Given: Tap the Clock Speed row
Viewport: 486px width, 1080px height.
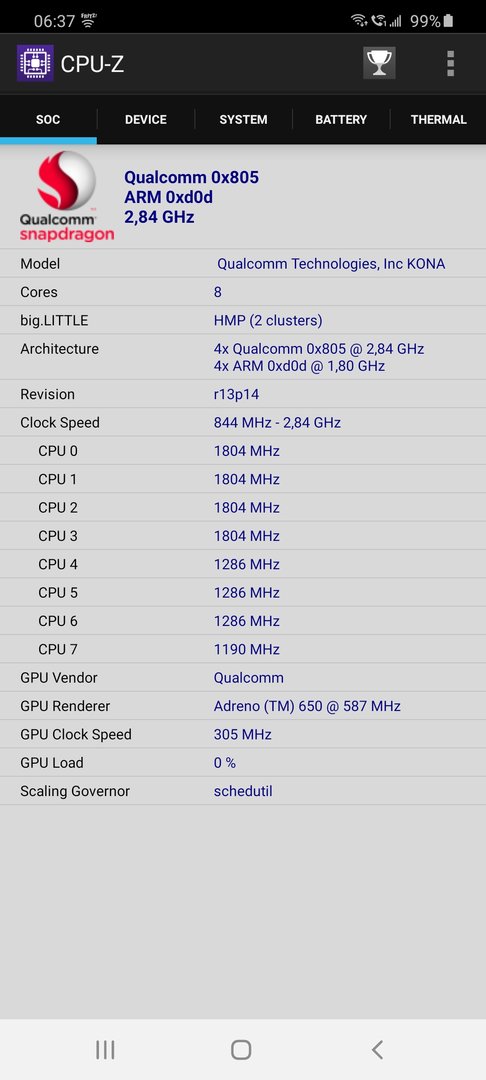Looking at the screenshot, I should click(x=243, y=422).
